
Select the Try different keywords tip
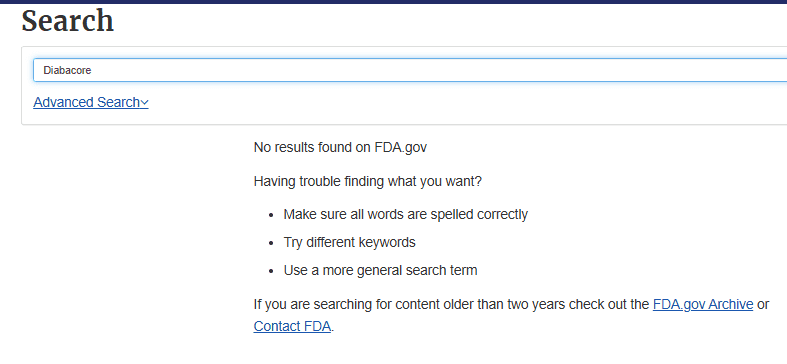click(x=349, y=242)
